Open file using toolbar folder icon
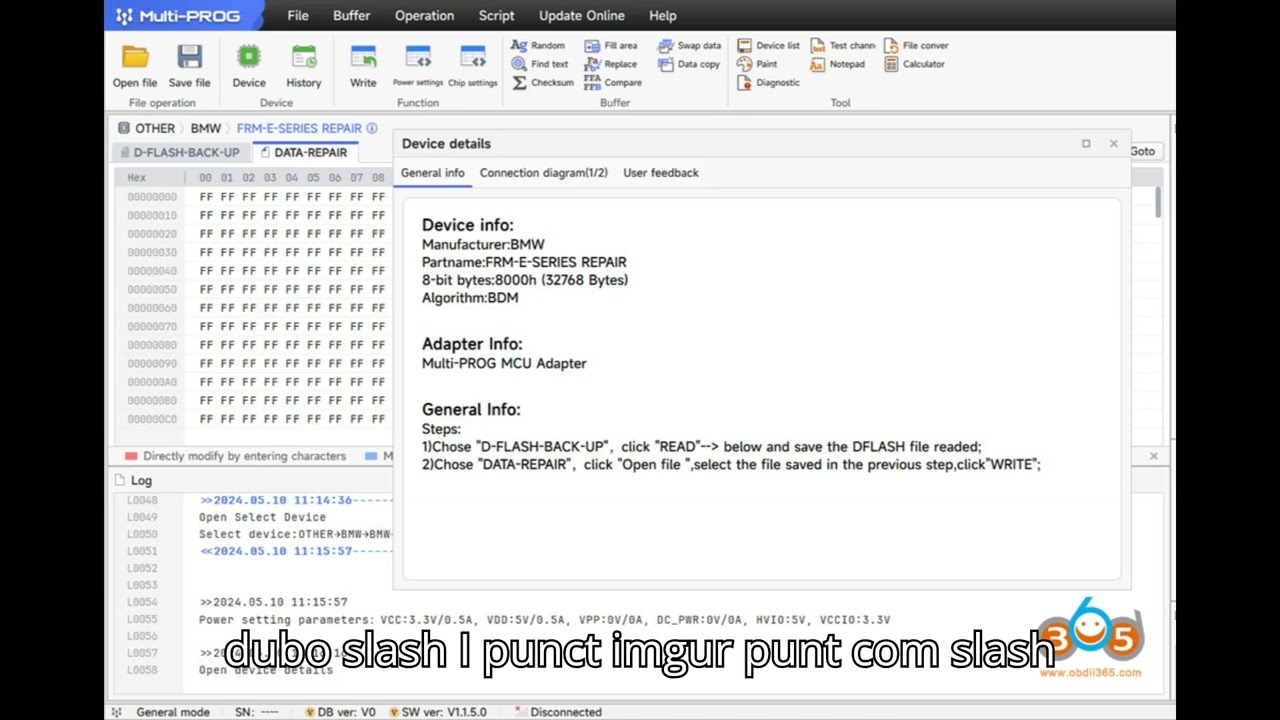 coord(134,66)
